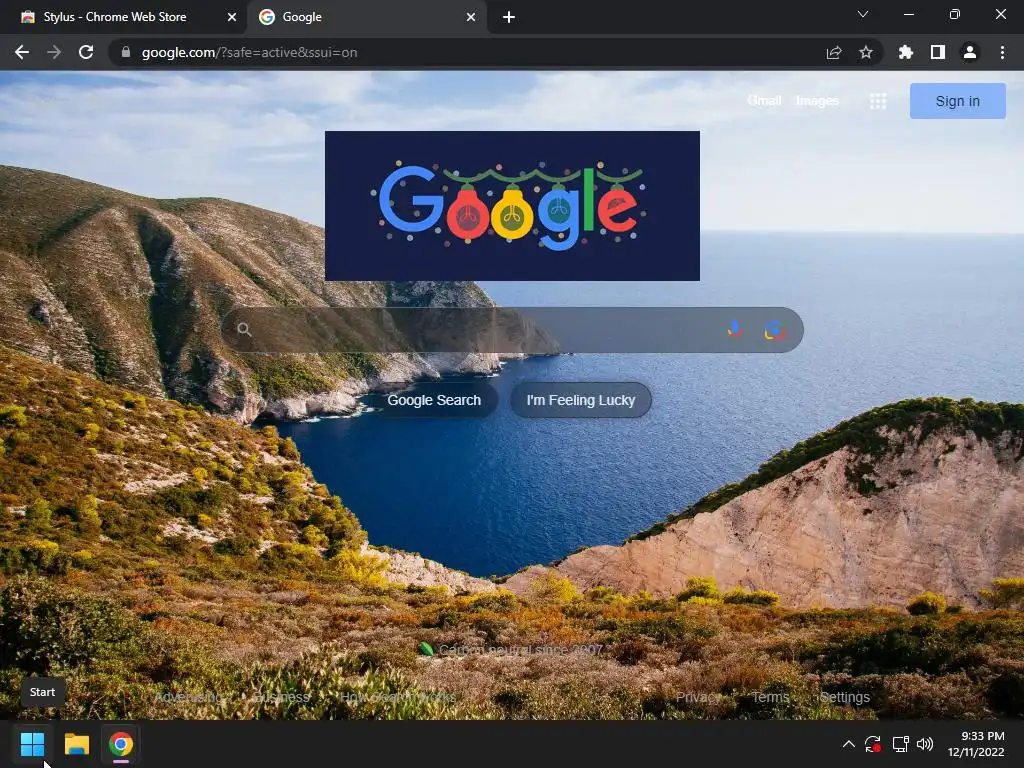Viewport: 1024px width, 768px height.
Task: Click the Sign in button
Action: coord(957,101)
